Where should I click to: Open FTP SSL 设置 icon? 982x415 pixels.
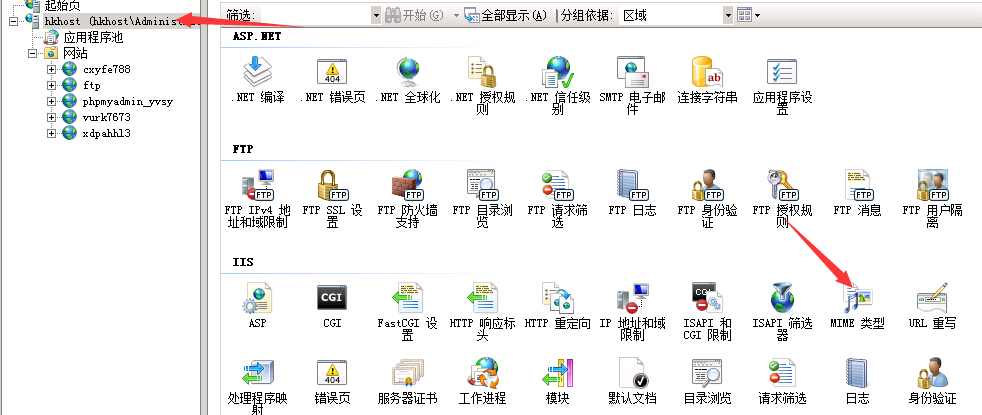(x=332, y=185)
